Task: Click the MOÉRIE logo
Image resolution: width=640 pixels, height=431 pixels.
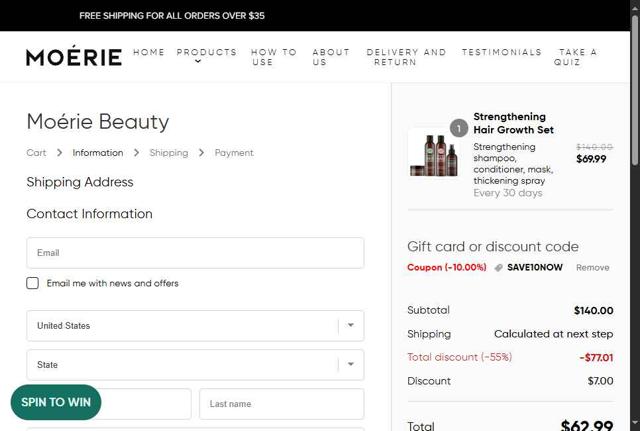Action: (x=74, y=56)
